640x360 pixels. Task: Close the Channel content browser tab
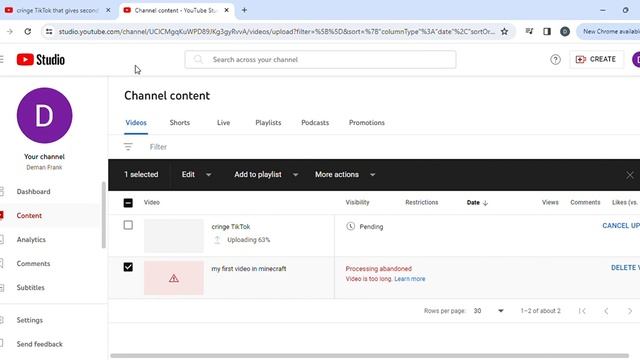pos(227,10)
